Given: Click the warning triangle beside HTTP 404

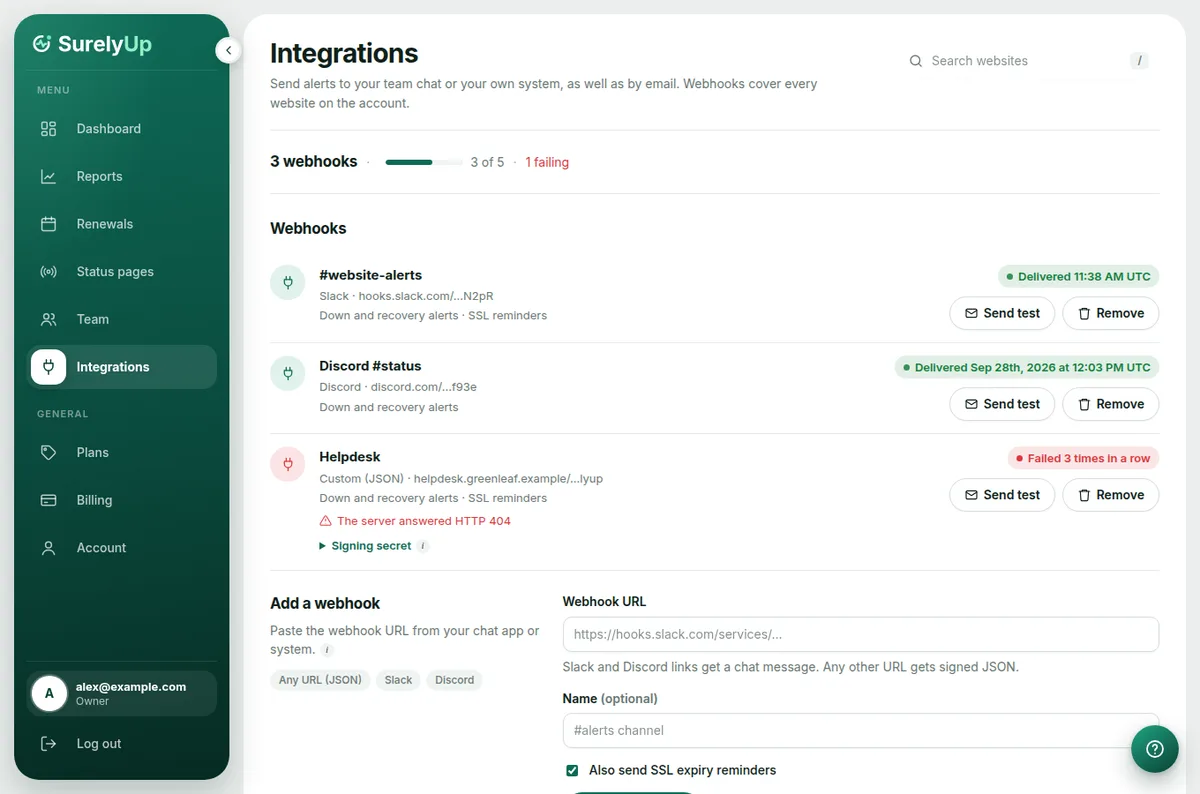Looking at the screenshot, I should click(325, 521).
